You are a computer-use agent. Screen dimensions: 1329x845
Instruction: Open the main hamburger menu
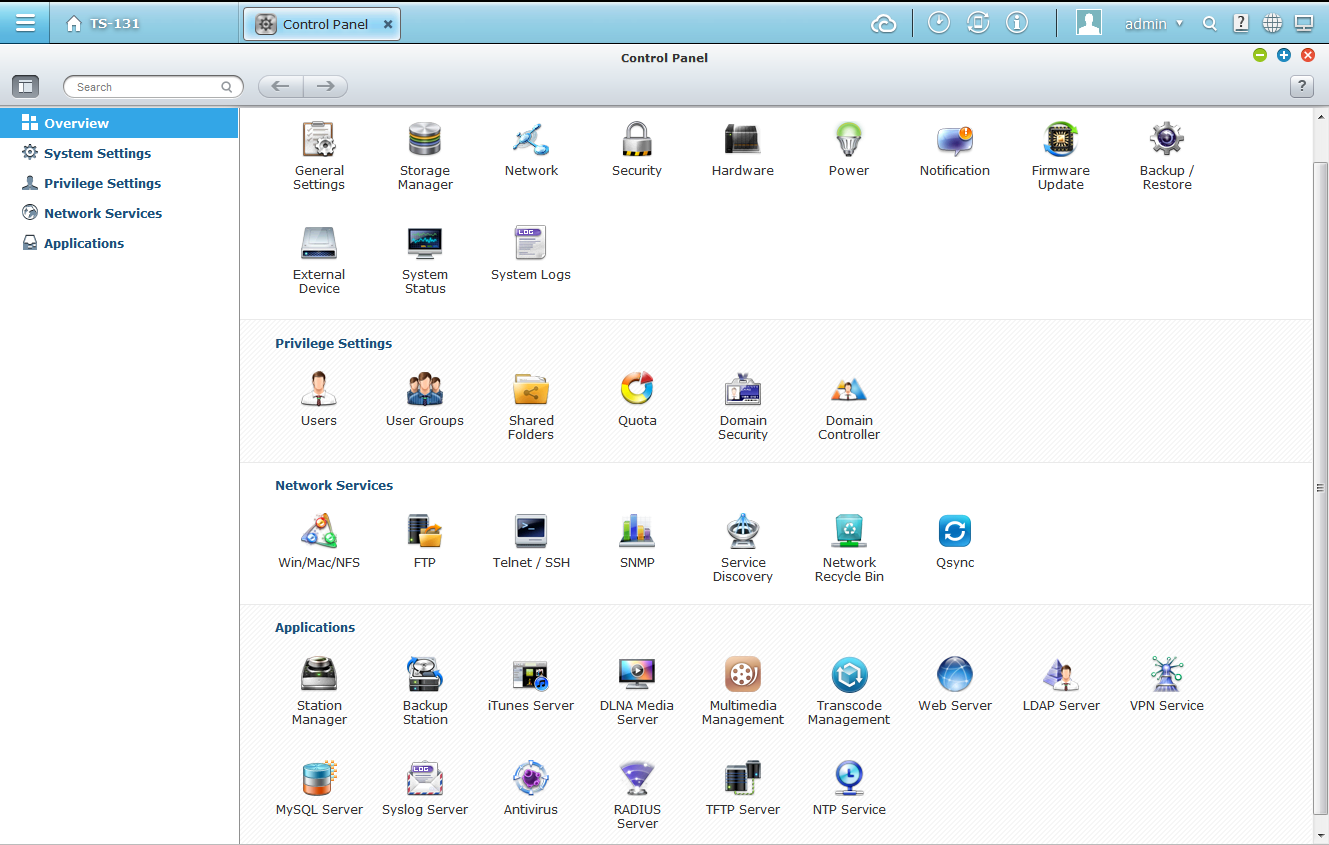click(x=25, y=23)
